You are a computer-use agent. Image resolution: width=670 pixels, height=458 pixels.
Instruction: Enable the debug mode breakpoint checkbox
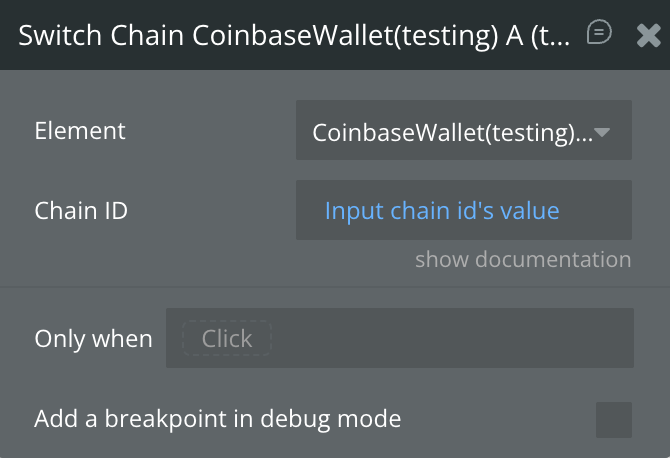(613, 420)
